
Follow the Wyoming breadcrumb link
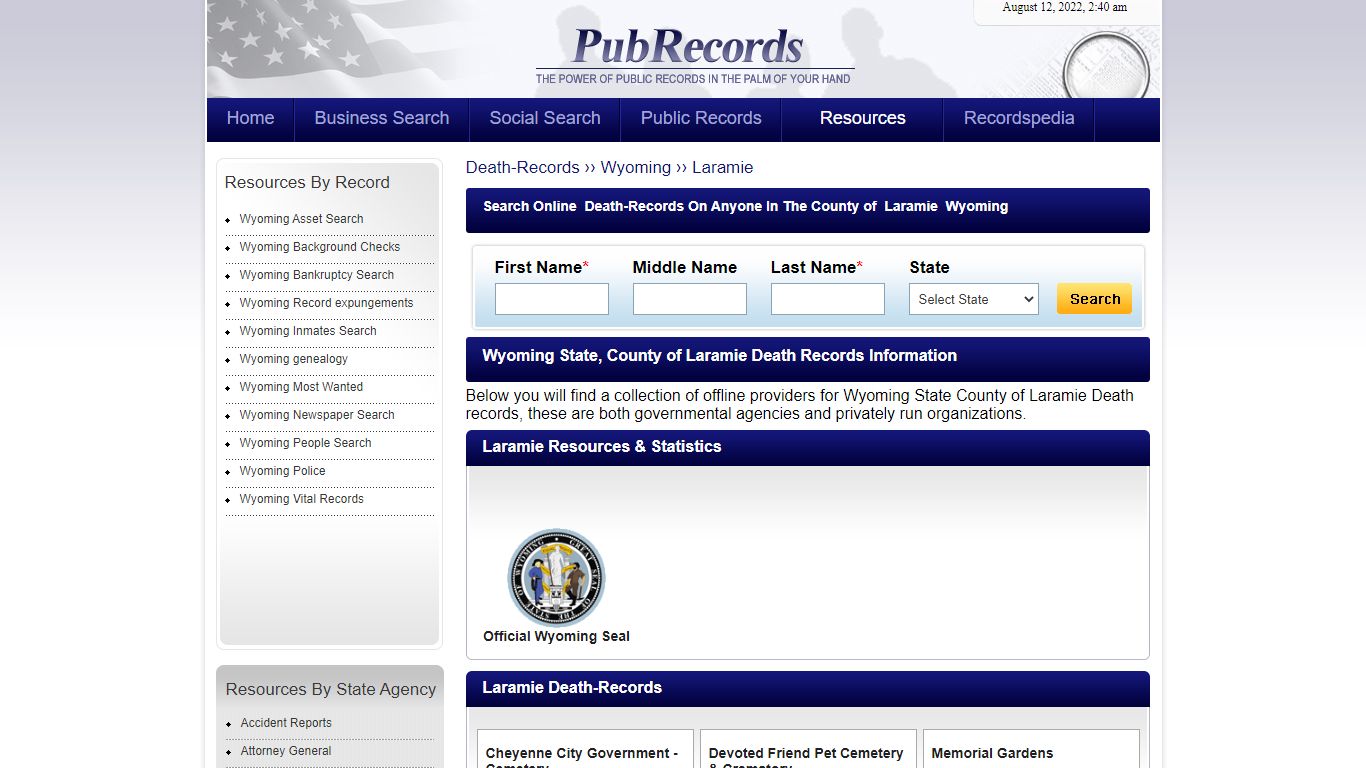pos(636,167)
